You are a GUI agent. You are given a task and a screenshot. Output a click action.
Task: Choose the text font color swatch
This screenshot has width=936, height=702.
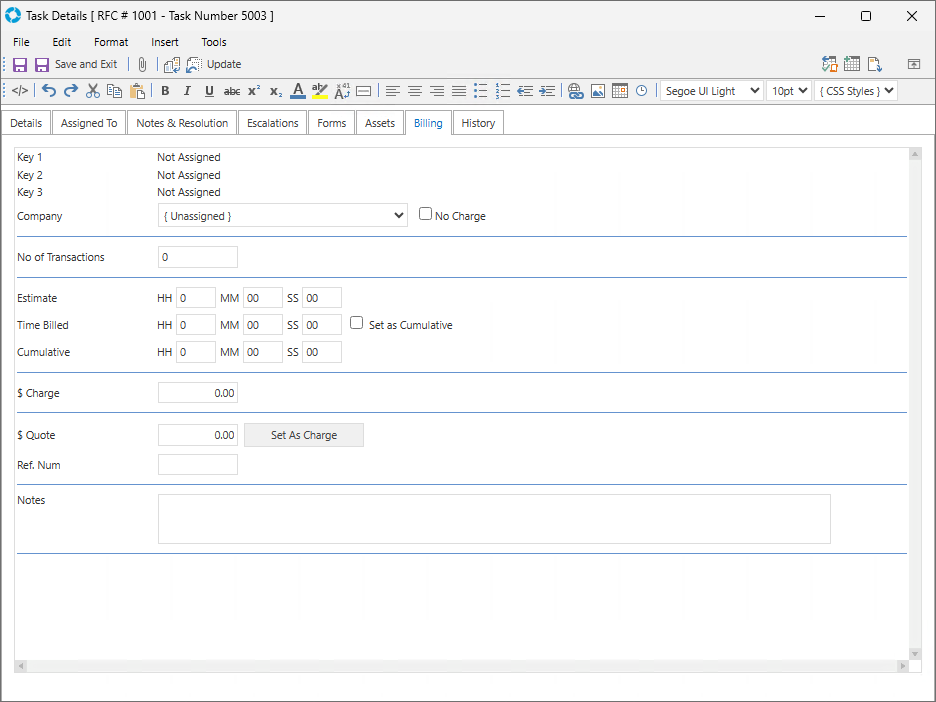(x=298, y=91)
